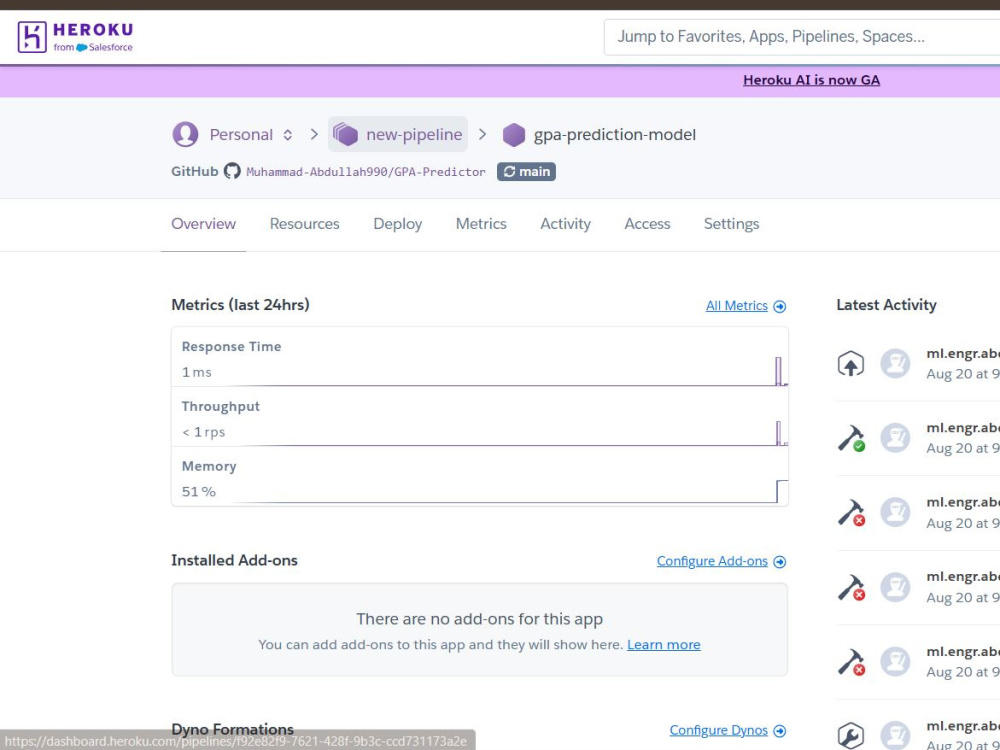Click the GitHub octocat icon
1000x750 pixels.
pyautogui.click(x=232, y=171)
